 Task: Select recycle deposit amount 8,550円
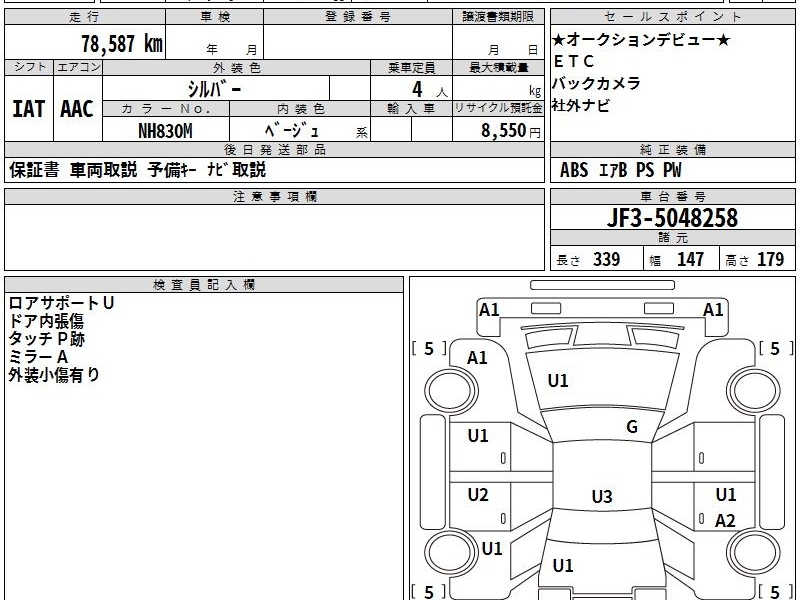click(511, 131)
